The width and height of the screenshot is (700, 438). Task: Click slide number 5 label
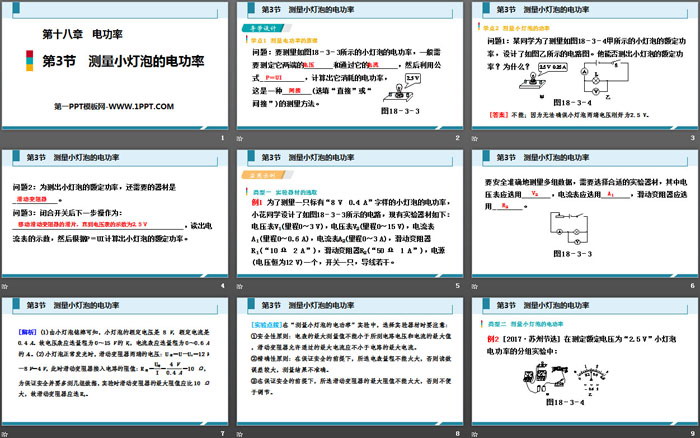pos(458,286)
